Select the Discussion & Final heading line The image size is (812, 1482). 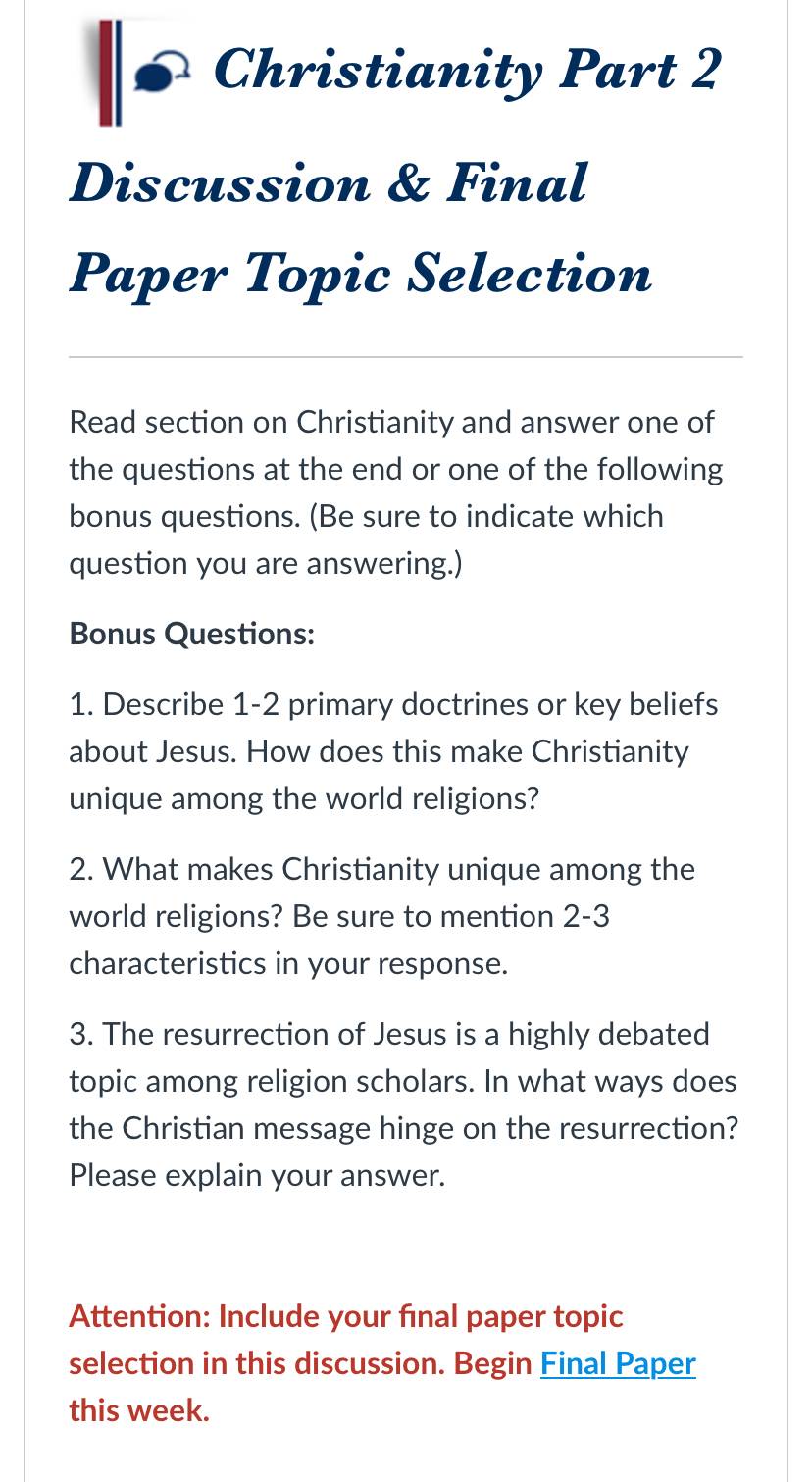pyautogui.click(x=329, y=182)
